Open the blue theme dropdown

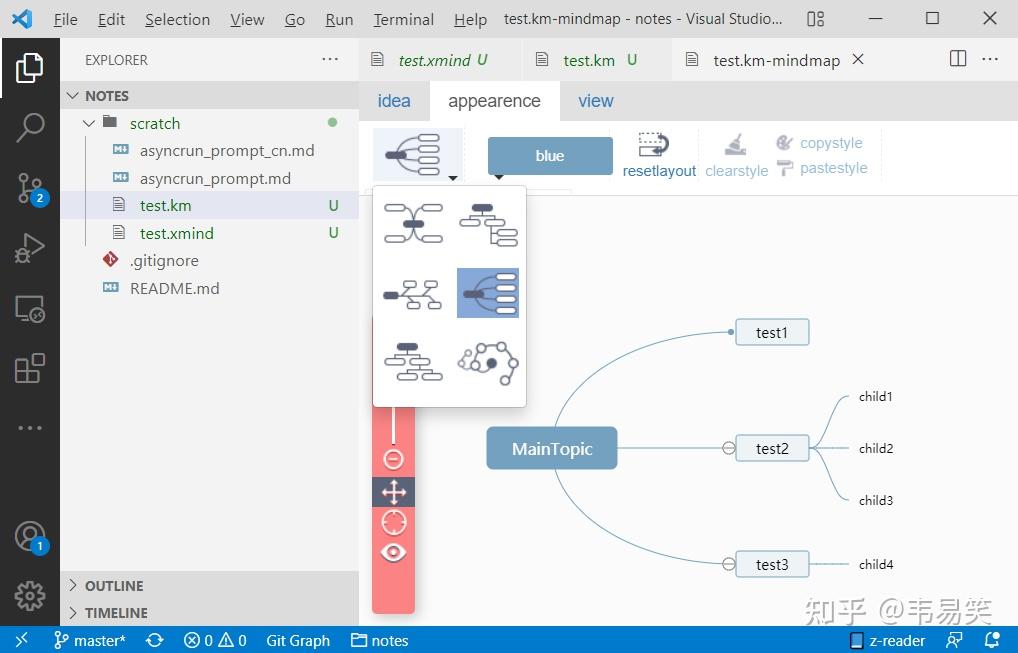[550, 156]
